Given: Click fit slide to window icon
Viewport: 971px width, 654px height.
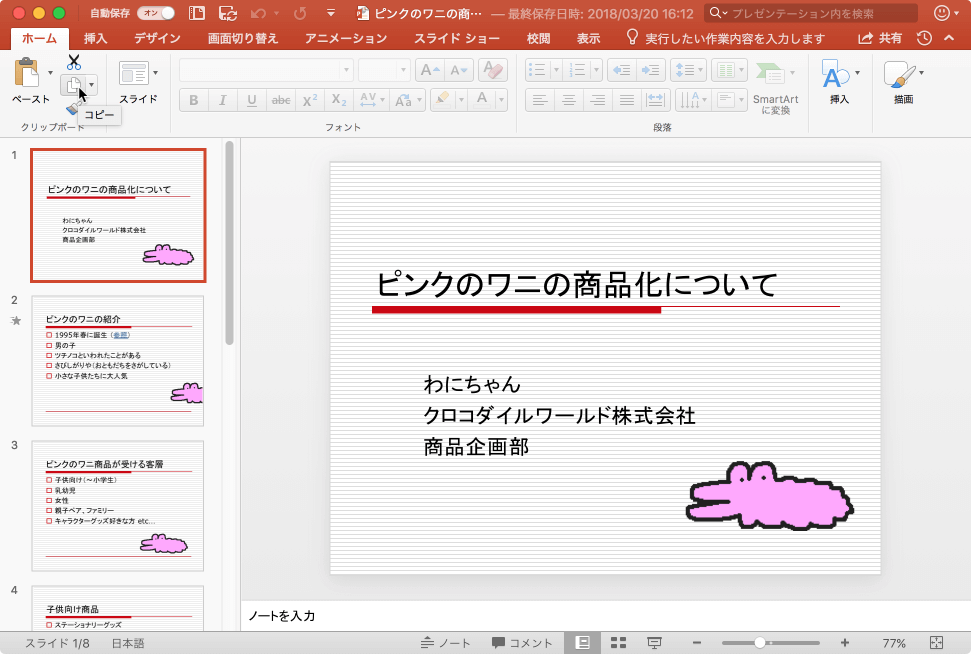Looking at the screenshot, I should tap(937, 643).
